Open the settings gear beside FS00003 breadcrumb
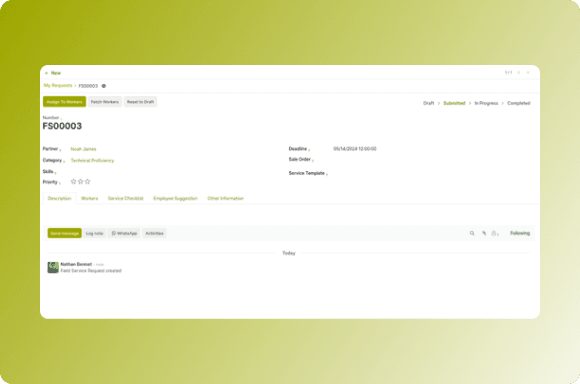This screenshot has width=580, height=384. point(104,86)
